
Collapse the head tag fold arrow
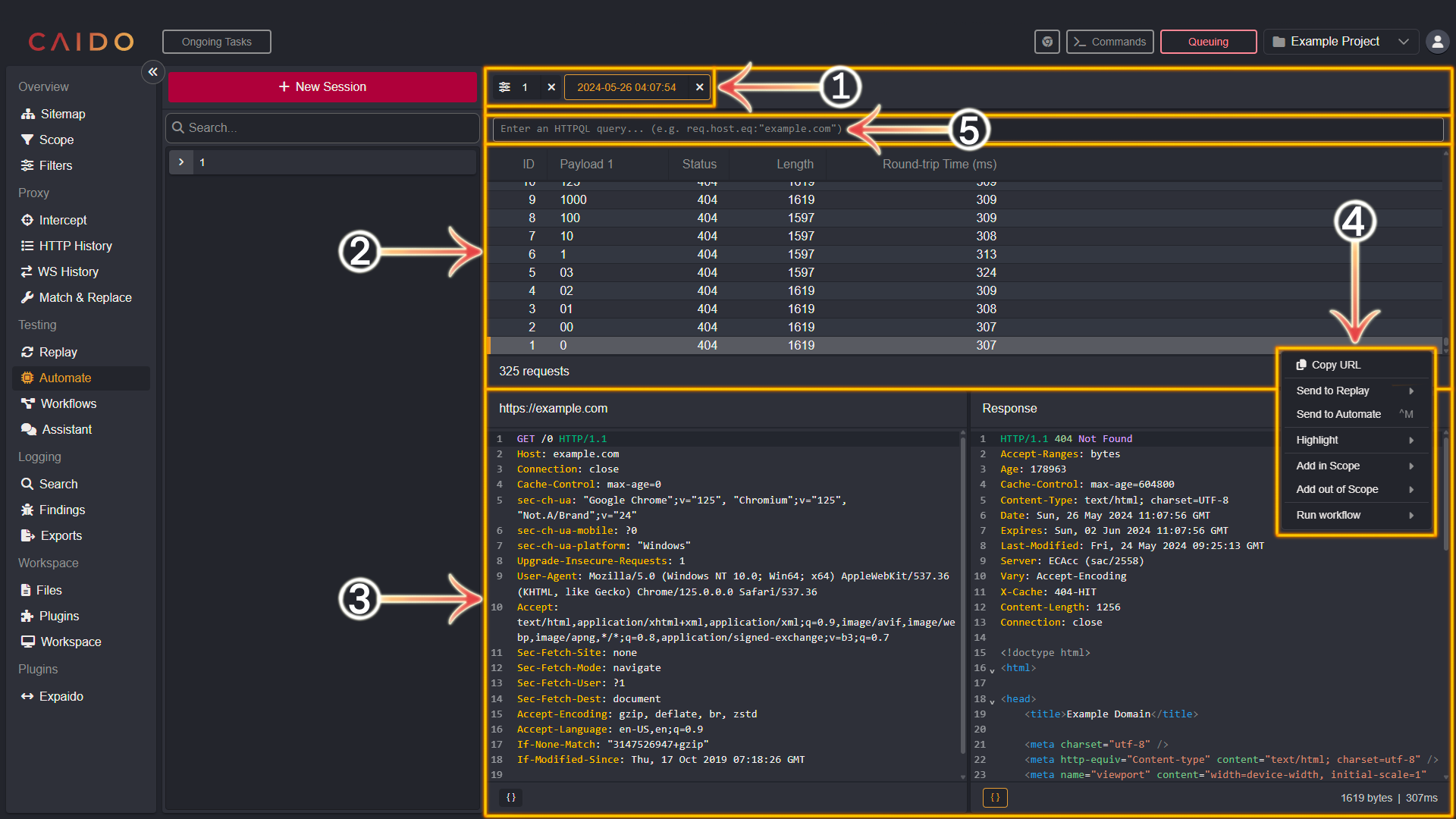992,701
